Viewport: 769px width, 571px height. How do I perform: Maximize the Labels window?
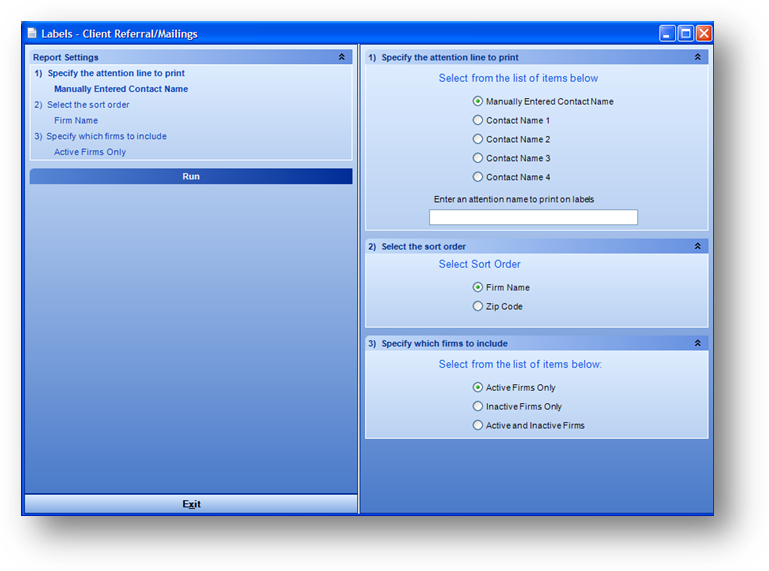pos(686,33)
